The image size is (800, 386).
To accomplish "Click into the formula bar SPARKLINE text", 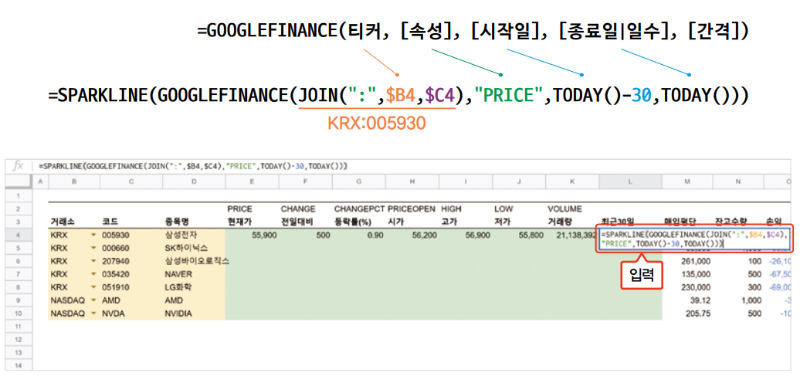I will [x=194, y=166].
